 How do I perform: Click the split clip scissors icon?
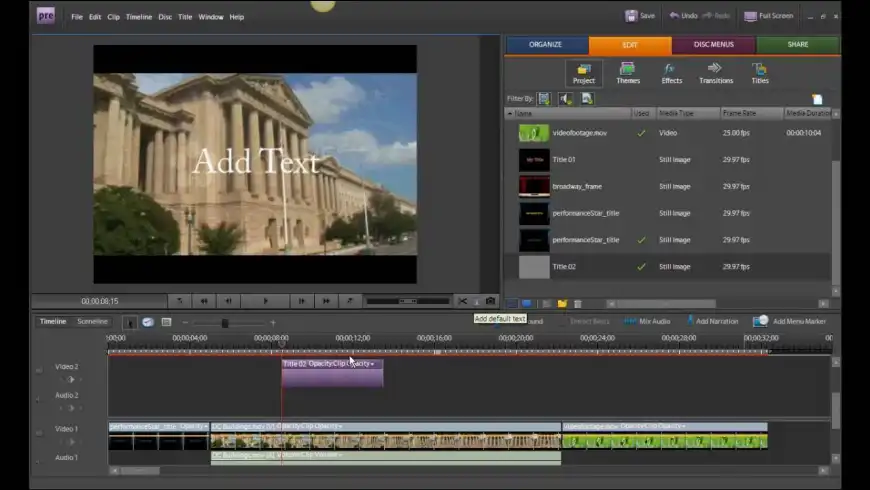463,301
